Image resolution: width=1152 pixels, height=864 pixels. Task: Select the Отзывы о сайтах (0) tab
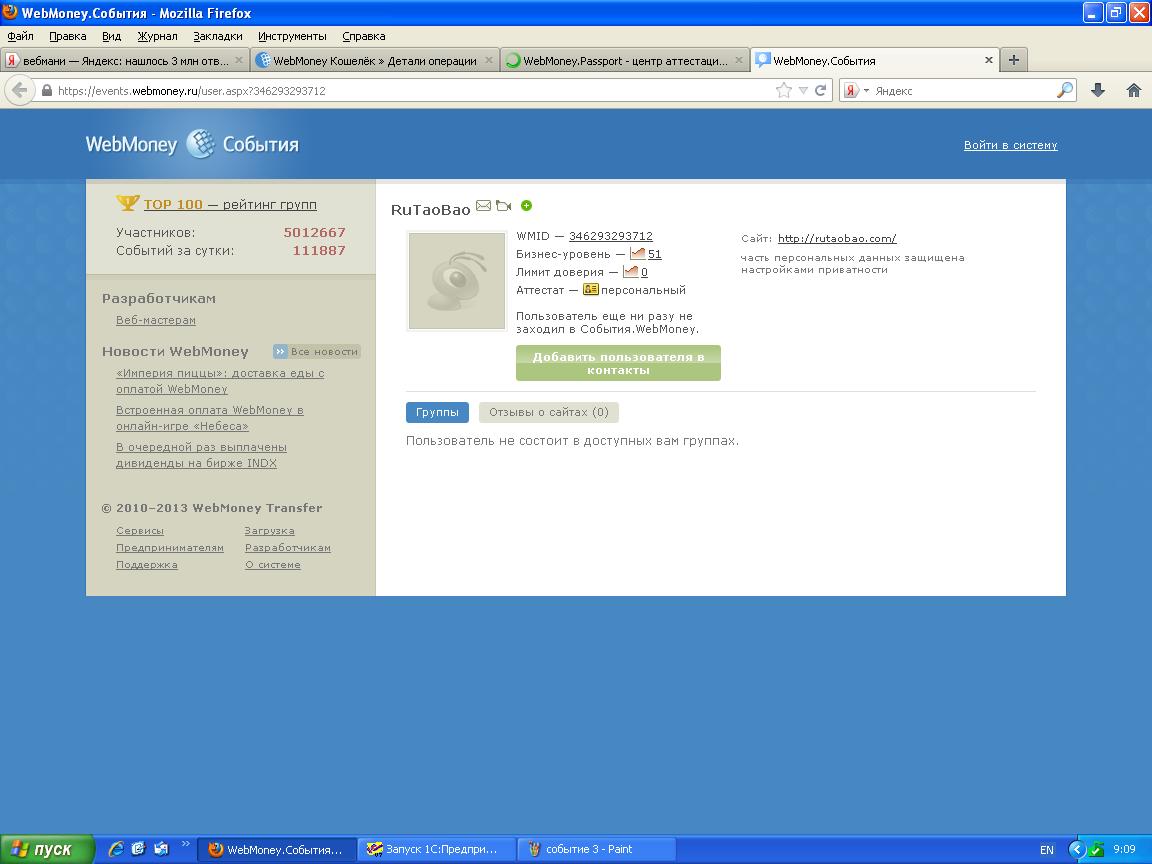(x=549, y=412)
